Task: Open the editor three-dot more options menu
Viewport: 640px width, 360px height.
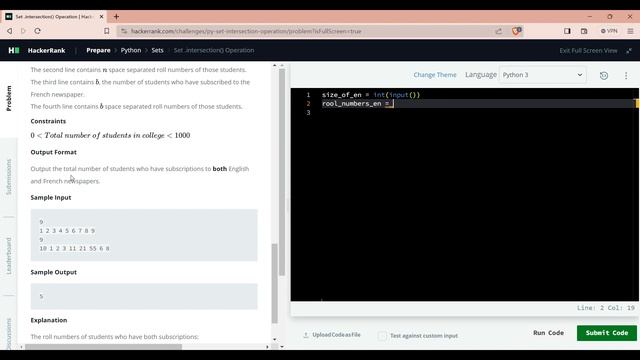Action: pyautogui.click(x=626, y=76)
